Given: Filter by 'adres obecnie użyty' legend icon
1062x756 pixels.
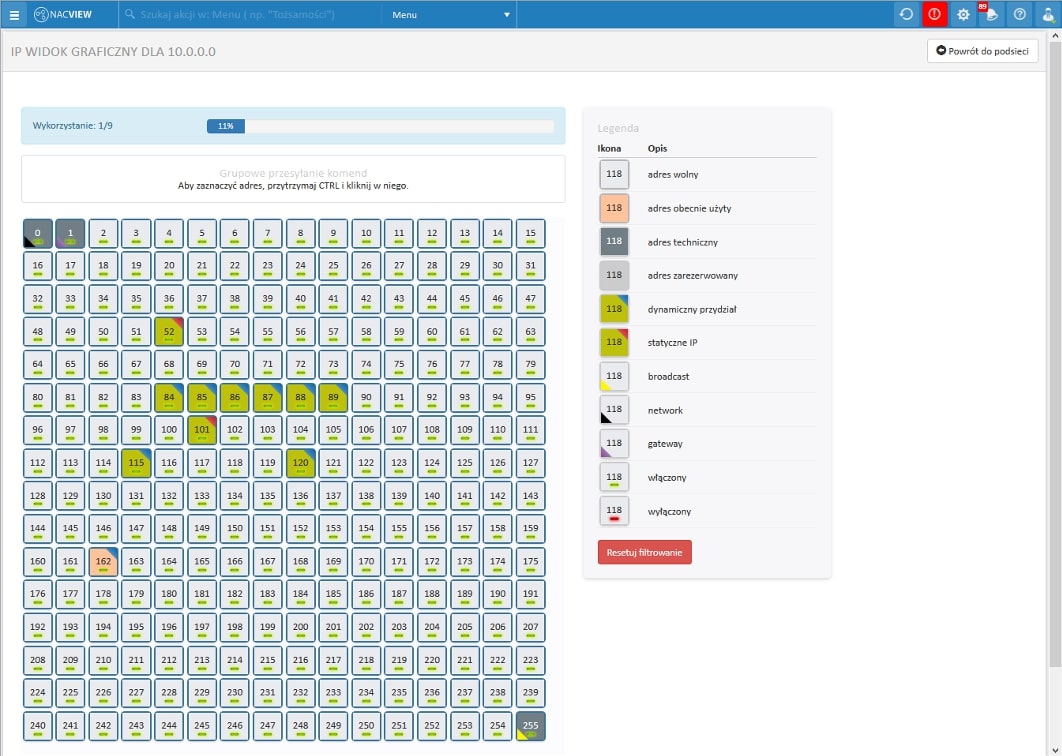Looking at the screenshot, I should (x=614, y=208).
